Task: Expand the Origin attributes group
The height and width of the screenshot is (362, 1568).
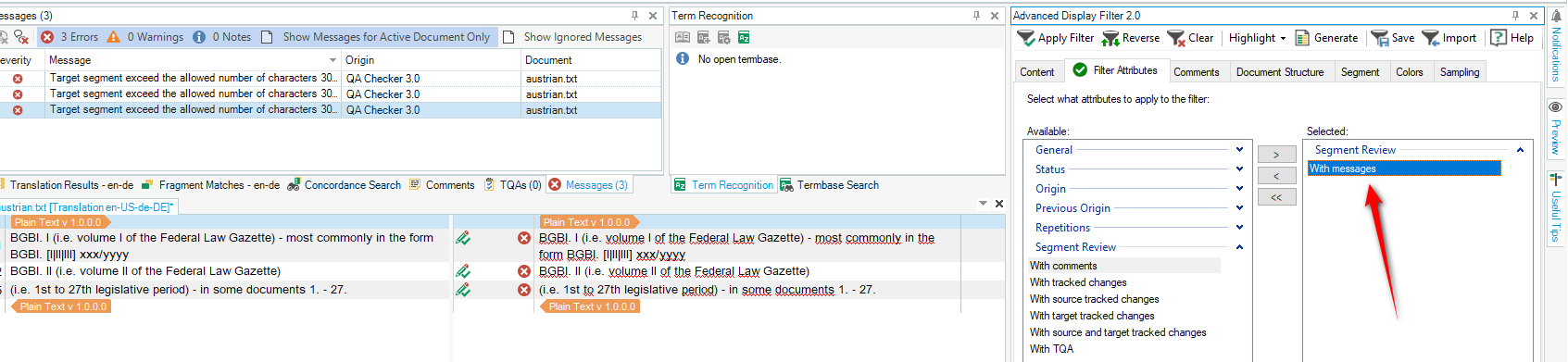Action: [x=1239, y=189]
